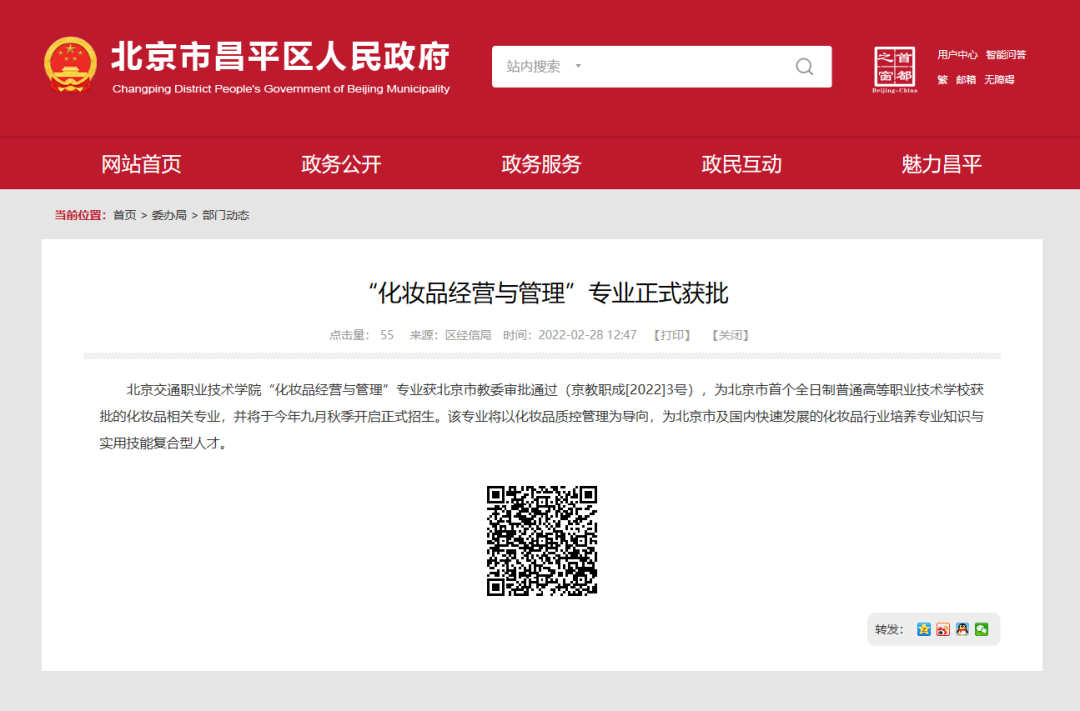Screen dimensions: 1080x711
Task: Share article to QQ Zone star icon
Action: (924, 629)
